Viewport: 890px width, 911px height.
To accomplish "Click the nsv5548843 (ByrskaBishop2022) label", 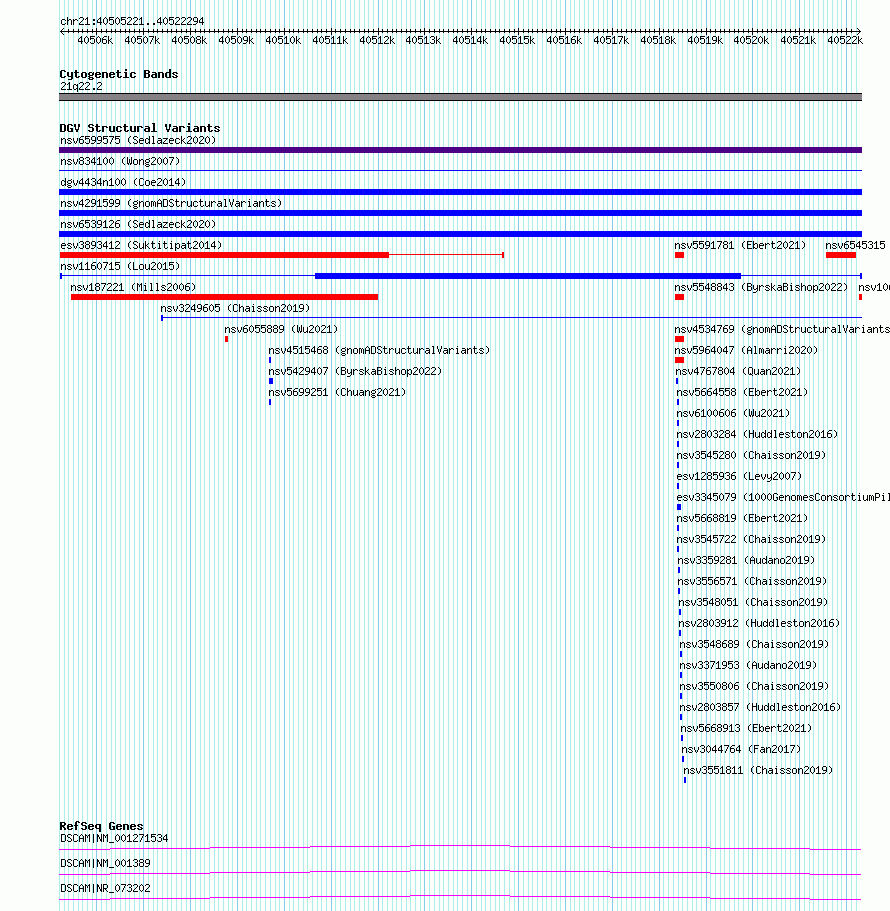I will coord(761,286).
